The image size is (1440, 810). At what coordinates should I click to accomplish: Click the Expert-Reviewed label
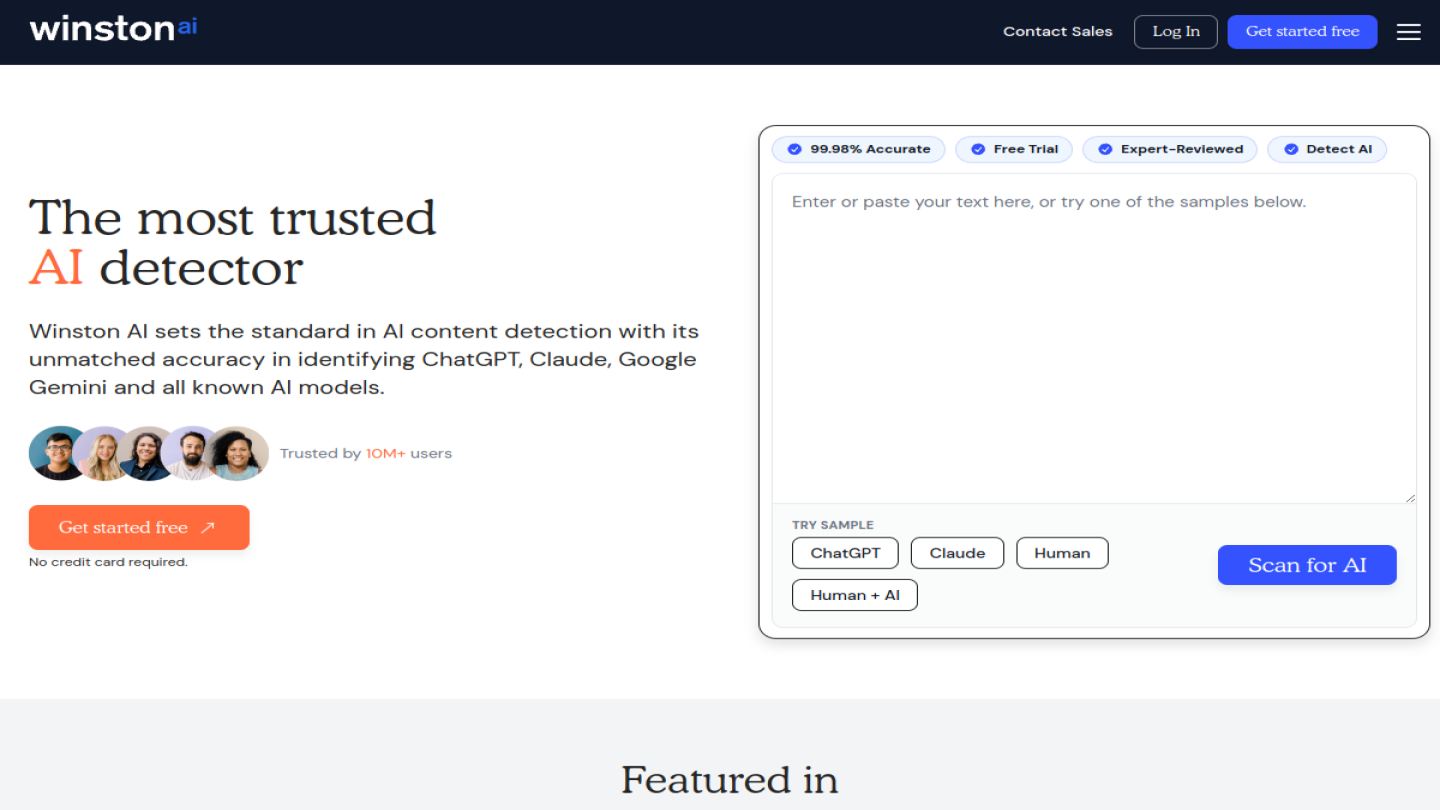[x=1182, y=149]
